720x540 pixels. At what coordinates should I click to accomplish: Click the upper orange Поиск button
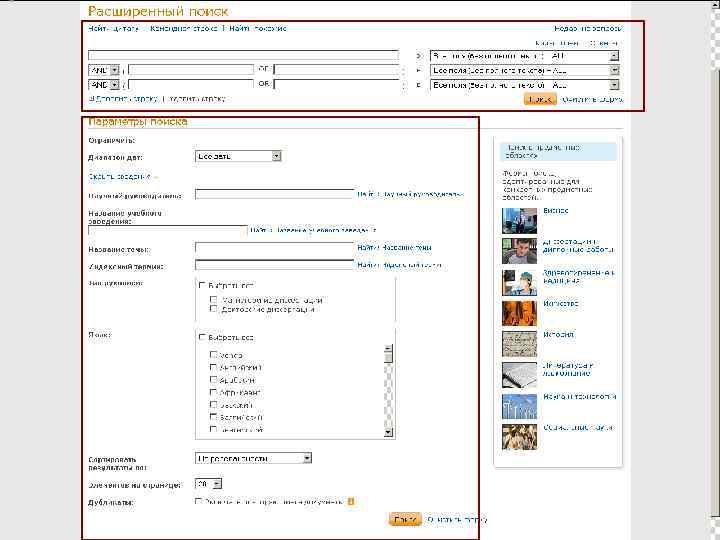point(540,99)
